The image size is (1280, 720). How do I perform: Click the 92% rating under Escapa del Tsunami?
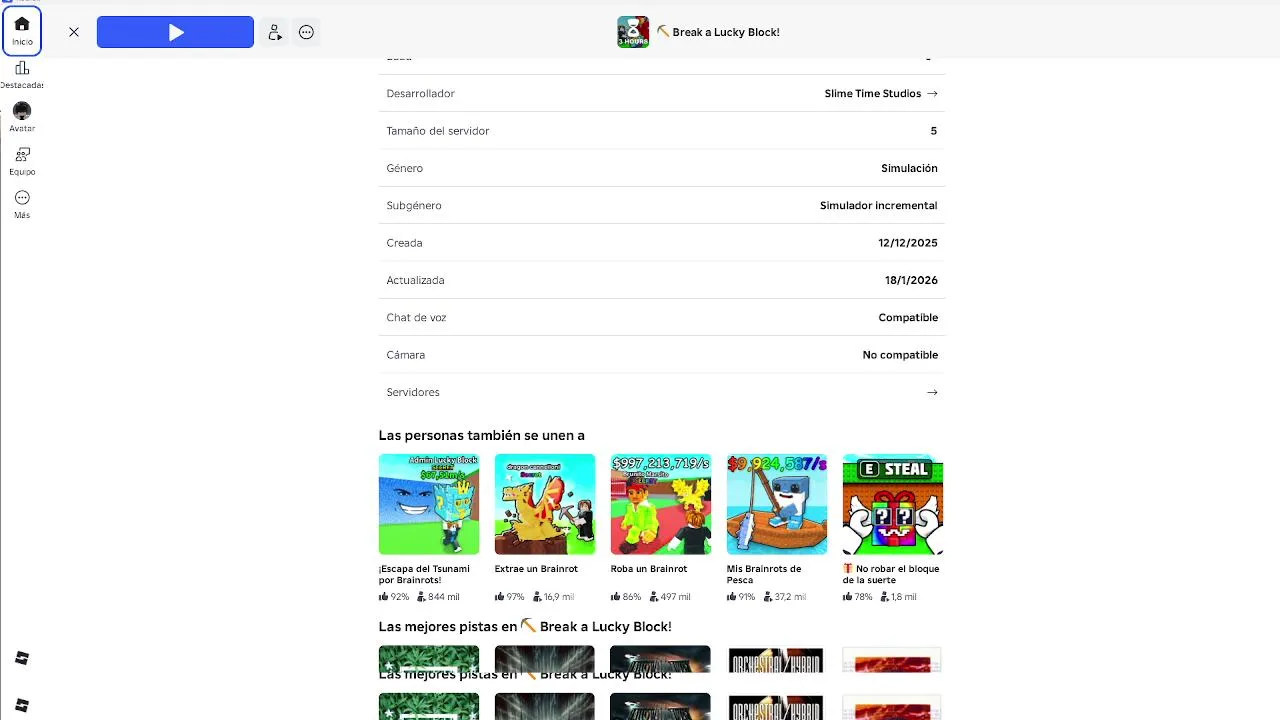tap(394, 597)
